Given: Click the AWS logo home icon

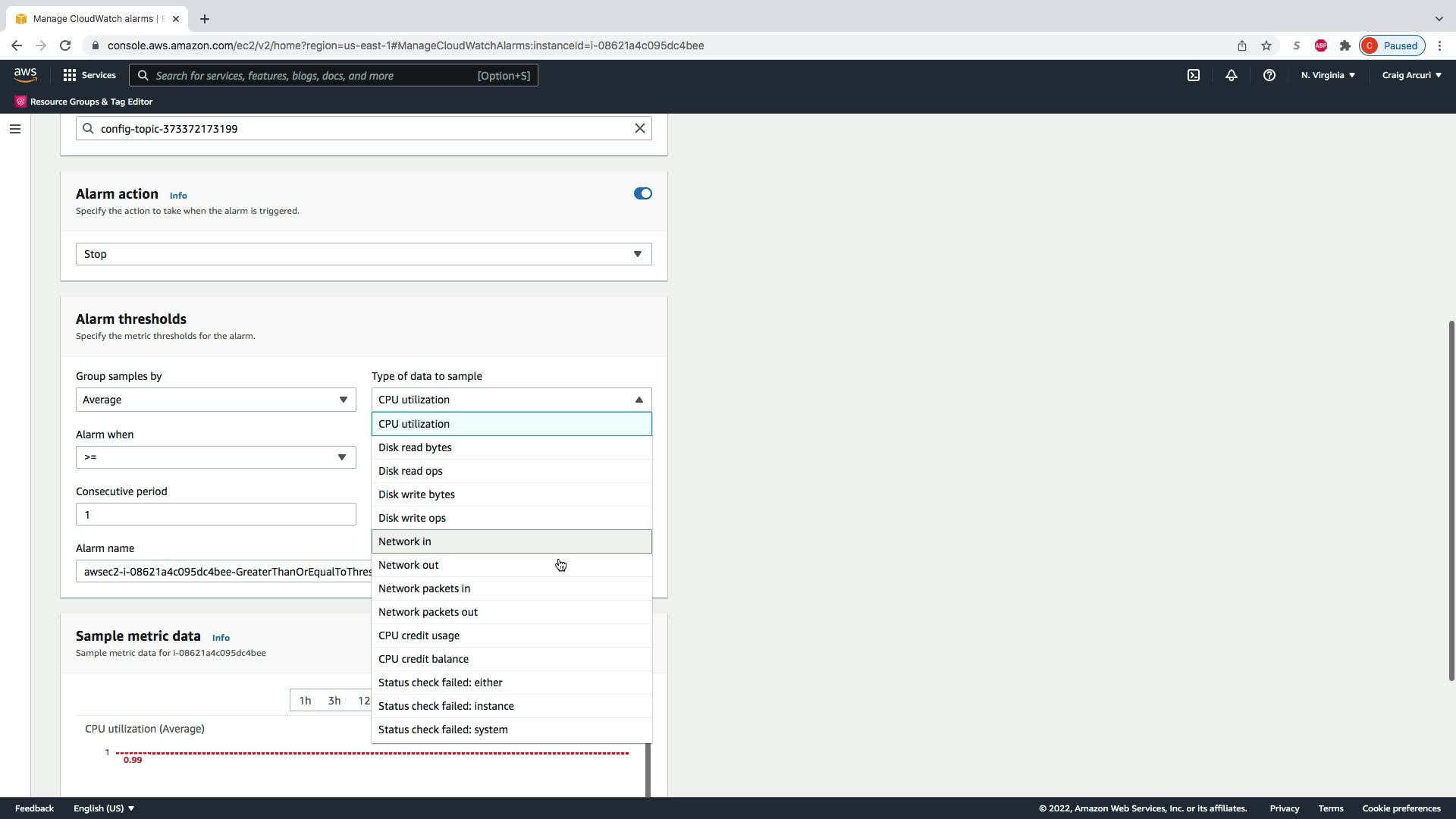Looking at the screenshot, I should point(25,74).
